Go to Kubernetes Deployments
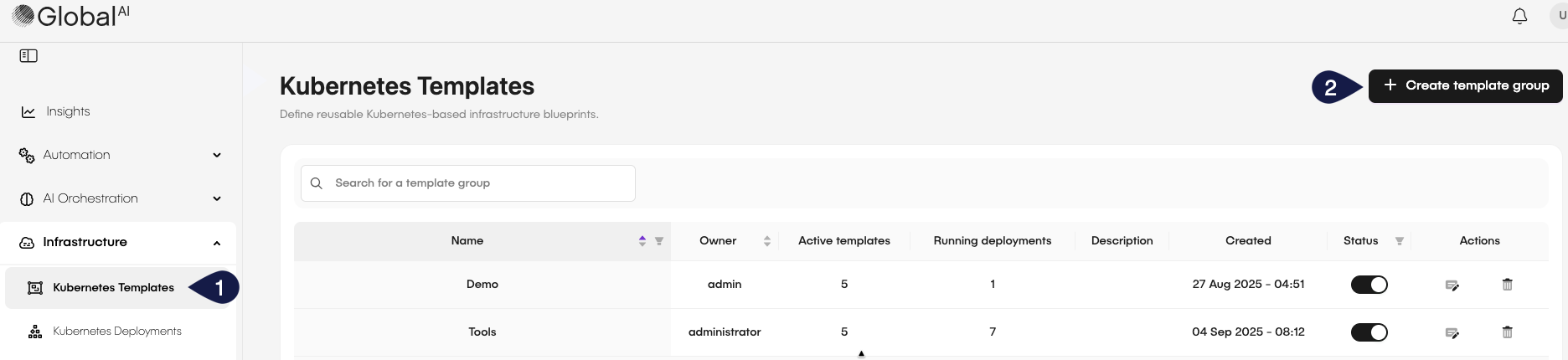Image resolution: width=1568 pixels, height=360 pixels. [x=116, y=332]
